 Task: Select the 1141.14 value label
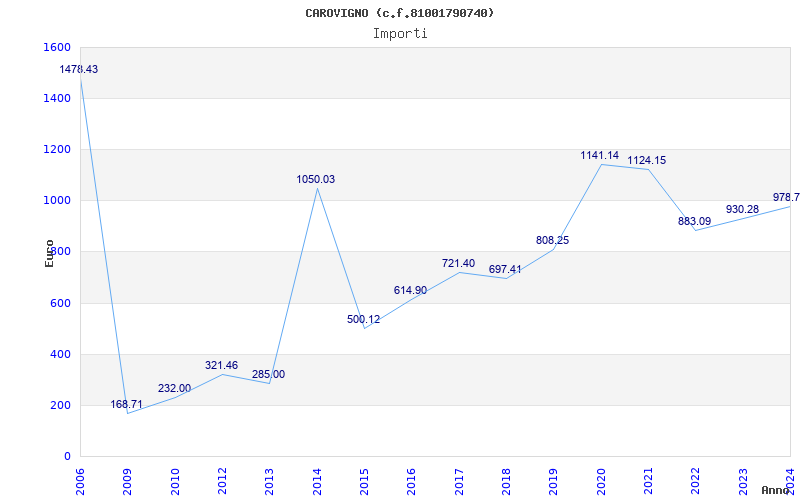pyautogui.click(x=600, y=156)
